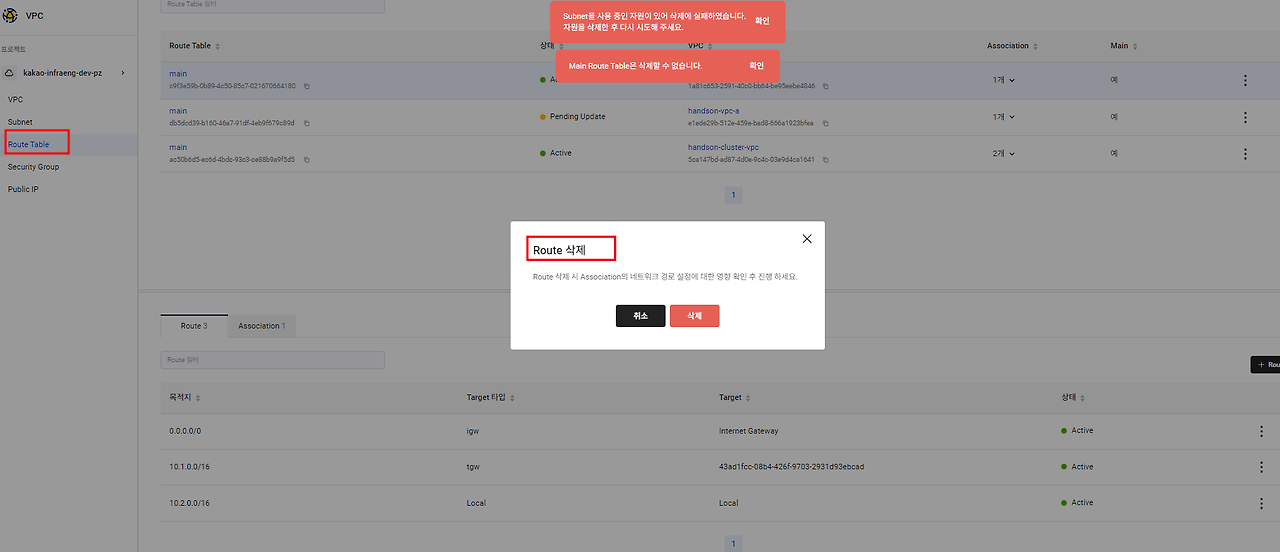Image resolution: width=1280 pixels, height=552 pixels.
Task: Open the VPC sidebar menu item
Action: pos(15,100)
